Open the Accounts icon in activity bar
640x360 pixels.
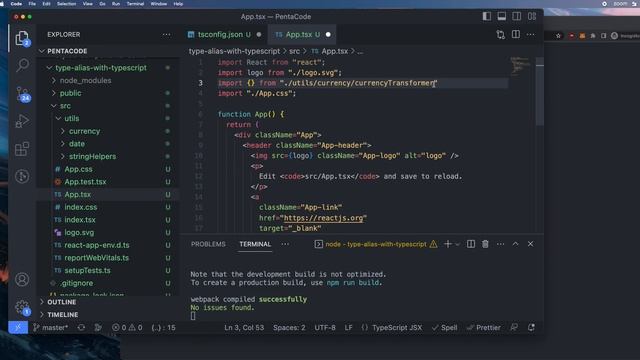[22, 279]
